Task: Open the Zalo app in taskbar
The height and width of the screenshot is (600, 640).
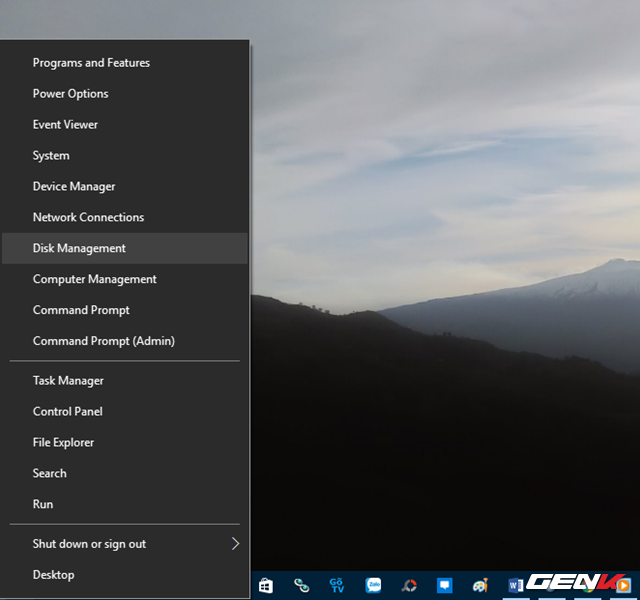Action: [x=373, y=585]
